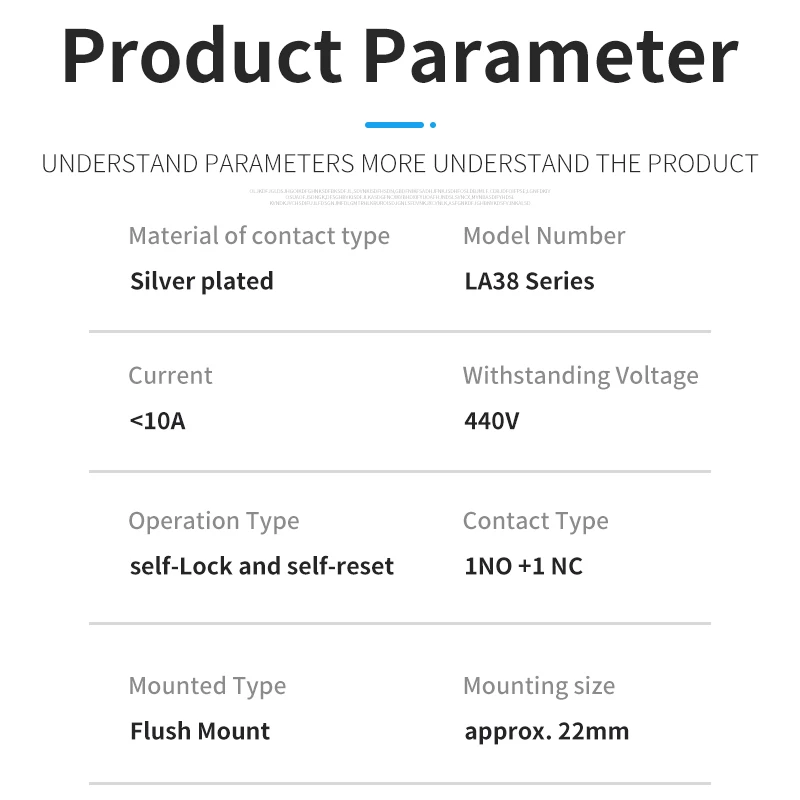Select the <10A current value
Viewport: 800px width, 800px height.
pyautogui.click(x=157, y=421)
